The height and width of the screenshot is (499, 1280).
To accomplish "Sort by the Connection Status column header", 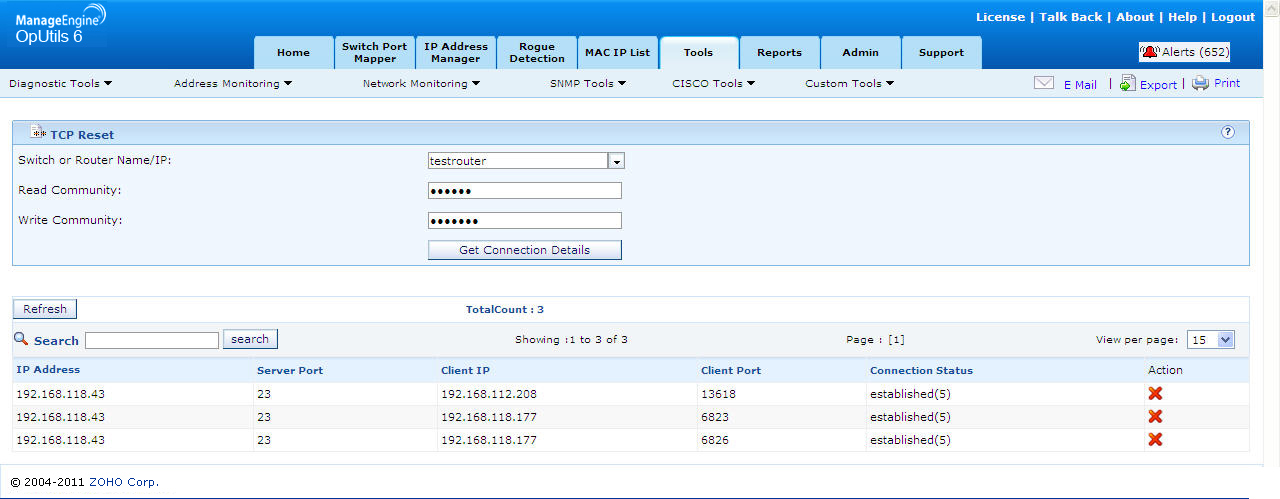I will (921, 371).
